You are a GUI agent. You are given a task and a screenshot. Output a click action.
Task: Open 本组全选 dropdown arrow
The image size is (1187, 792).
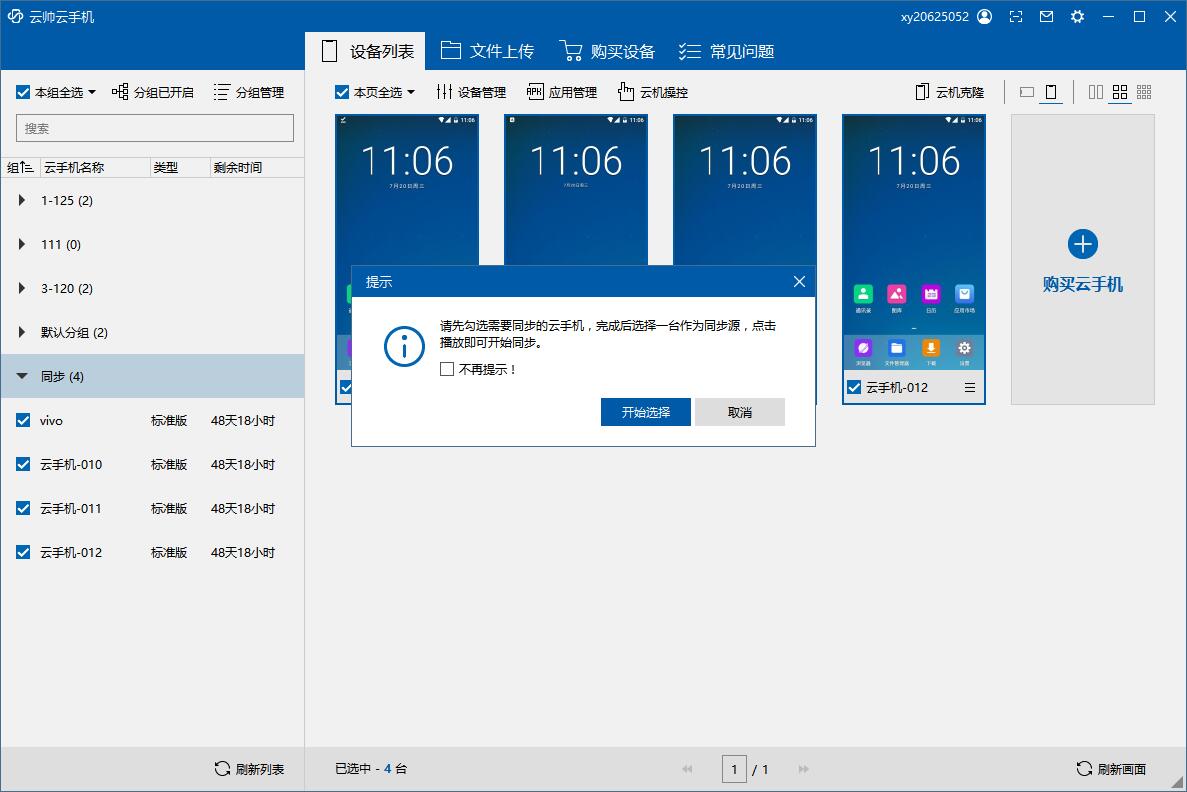click(92, 92)
